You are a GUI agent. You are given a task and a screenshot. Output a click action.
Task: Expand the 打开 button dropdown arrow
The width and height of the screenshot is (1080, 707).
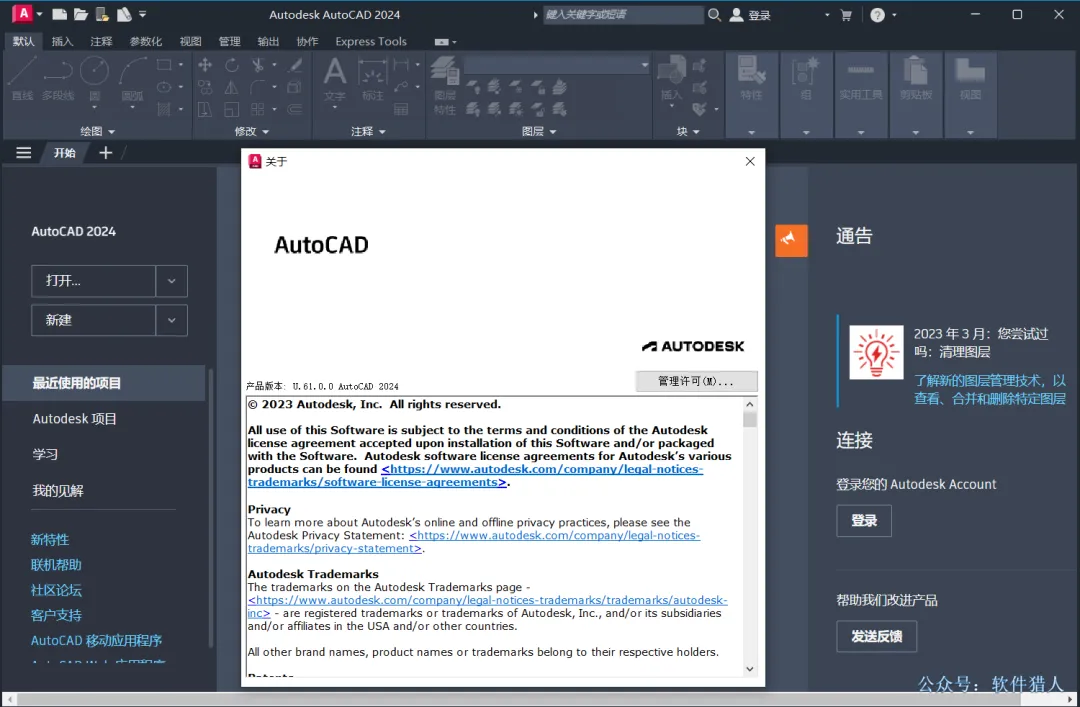click(172, 280)
